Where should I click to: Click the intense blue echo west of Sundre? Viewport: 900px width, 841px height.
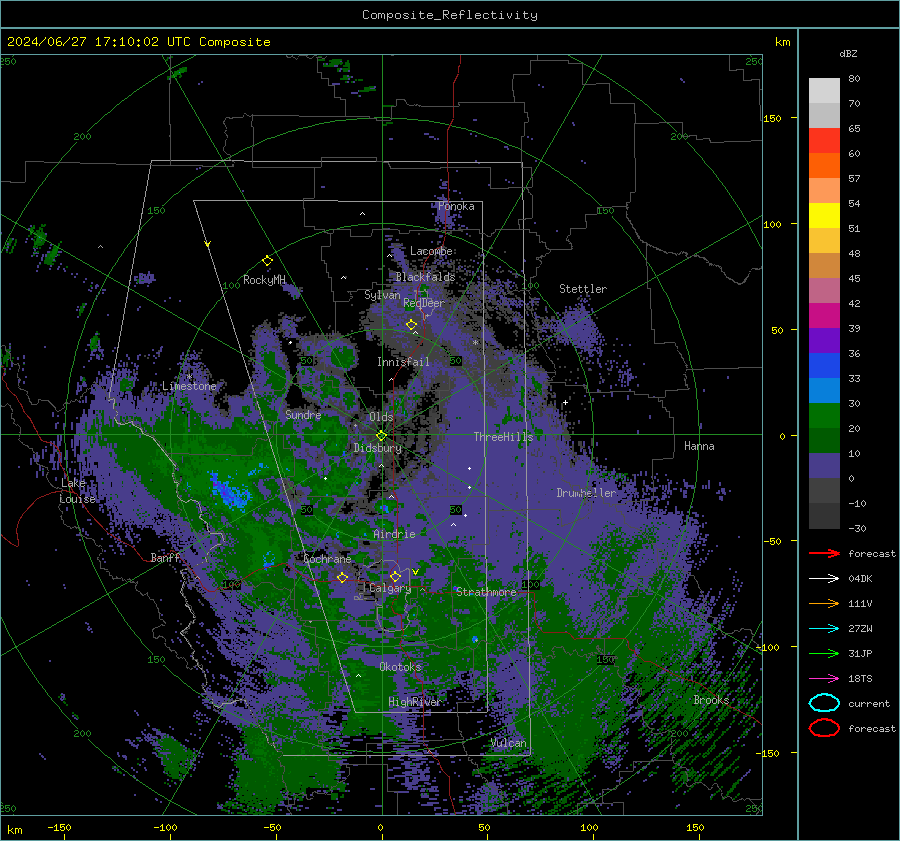tap(230, 493)
